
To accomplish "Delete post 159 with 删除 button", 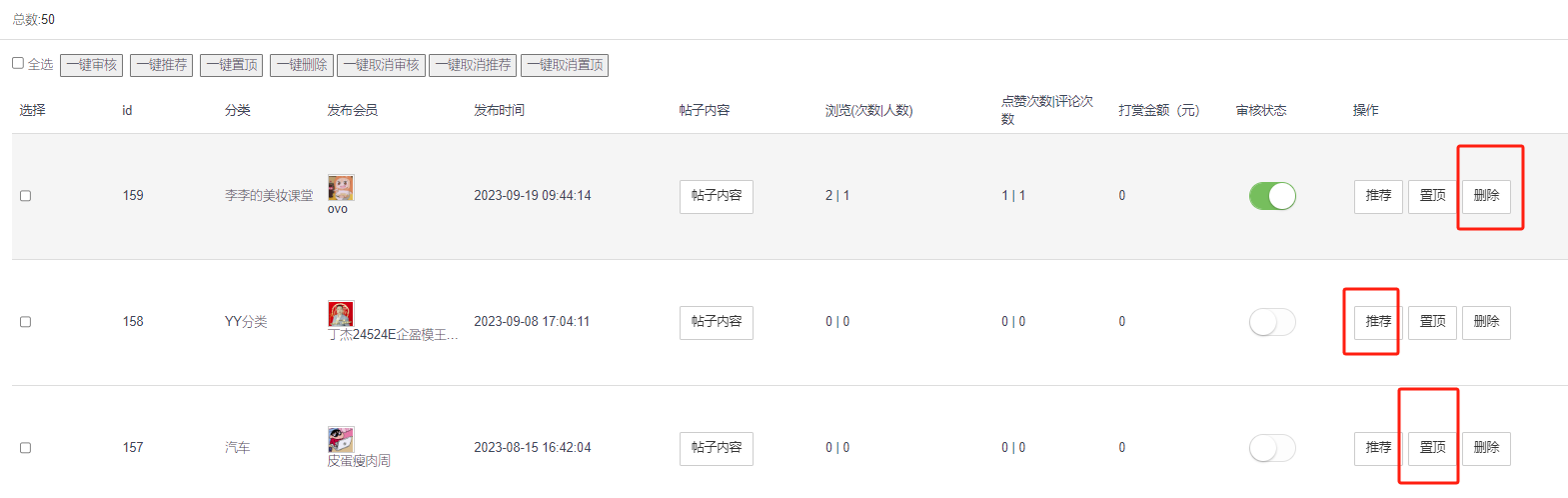I will pos(1486,196).
